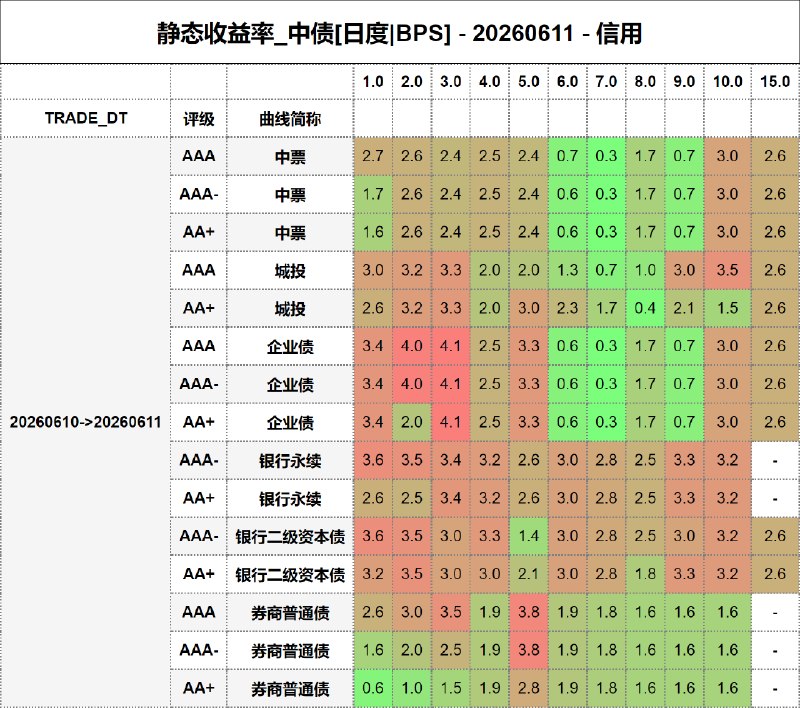Click 银行永续 label in the AA+ row

coord(290,499)
